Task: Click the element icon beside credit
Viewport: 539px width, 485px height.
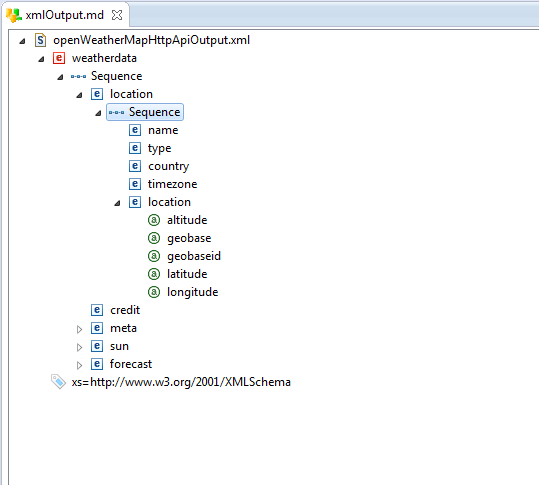Action: pos(97,310)
